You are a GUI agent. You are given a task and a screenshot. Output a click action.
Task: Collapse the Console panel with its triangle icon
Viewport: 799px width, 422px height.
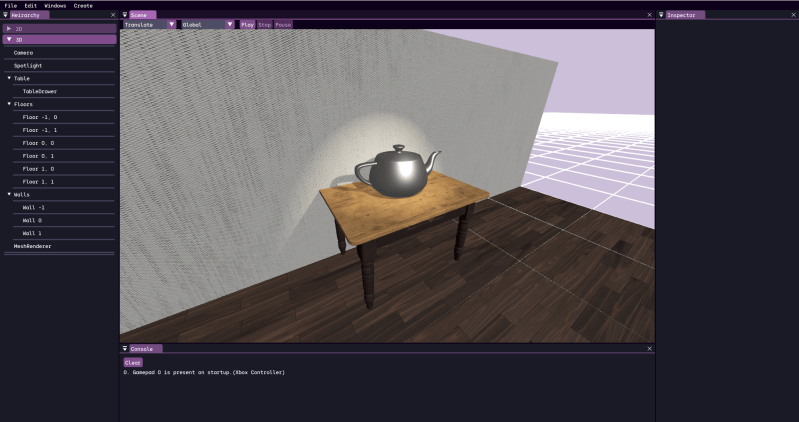[125, 349]
